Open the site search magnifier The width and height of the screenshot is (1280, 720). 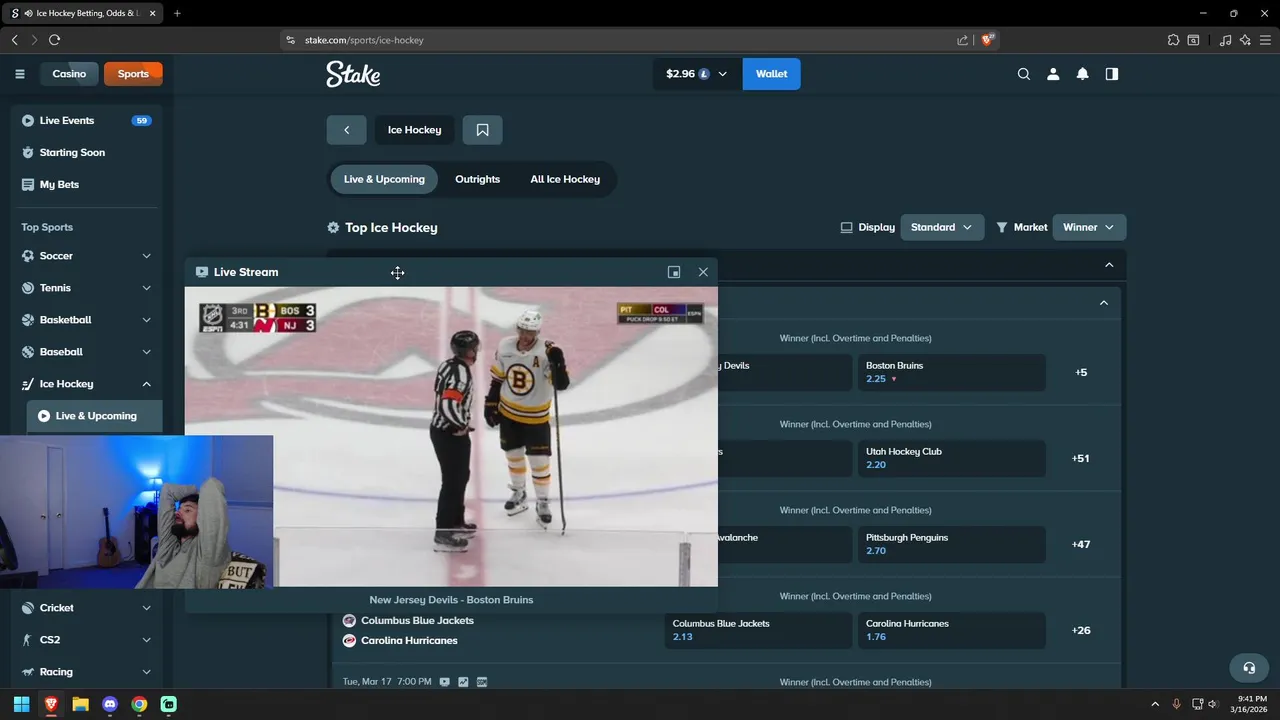1023,74
